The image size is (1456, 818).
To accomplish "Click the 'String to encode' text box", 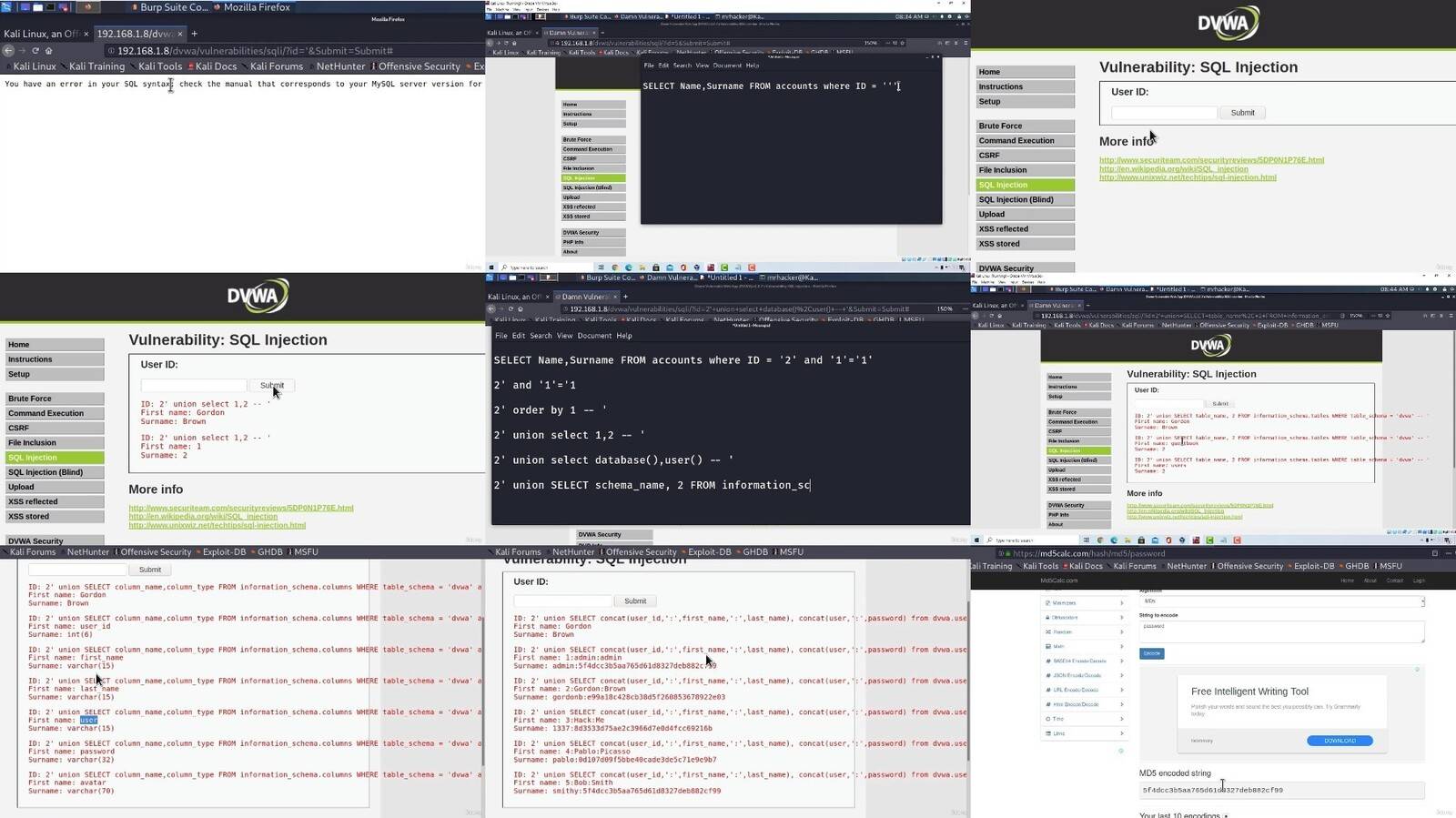I will coord(1281,631).
